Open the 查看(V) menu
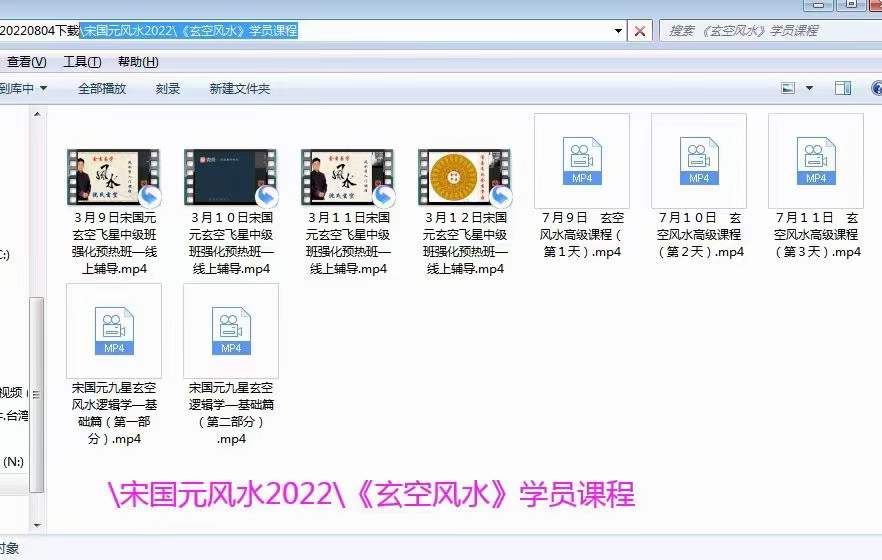This screenshot has width=882, height=560. [x=19, y=62]
